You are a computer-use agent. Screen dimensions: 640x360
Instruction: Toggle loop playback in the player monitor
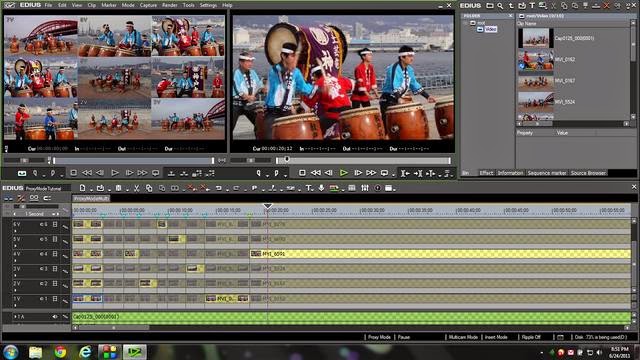(x=156, y=173)
